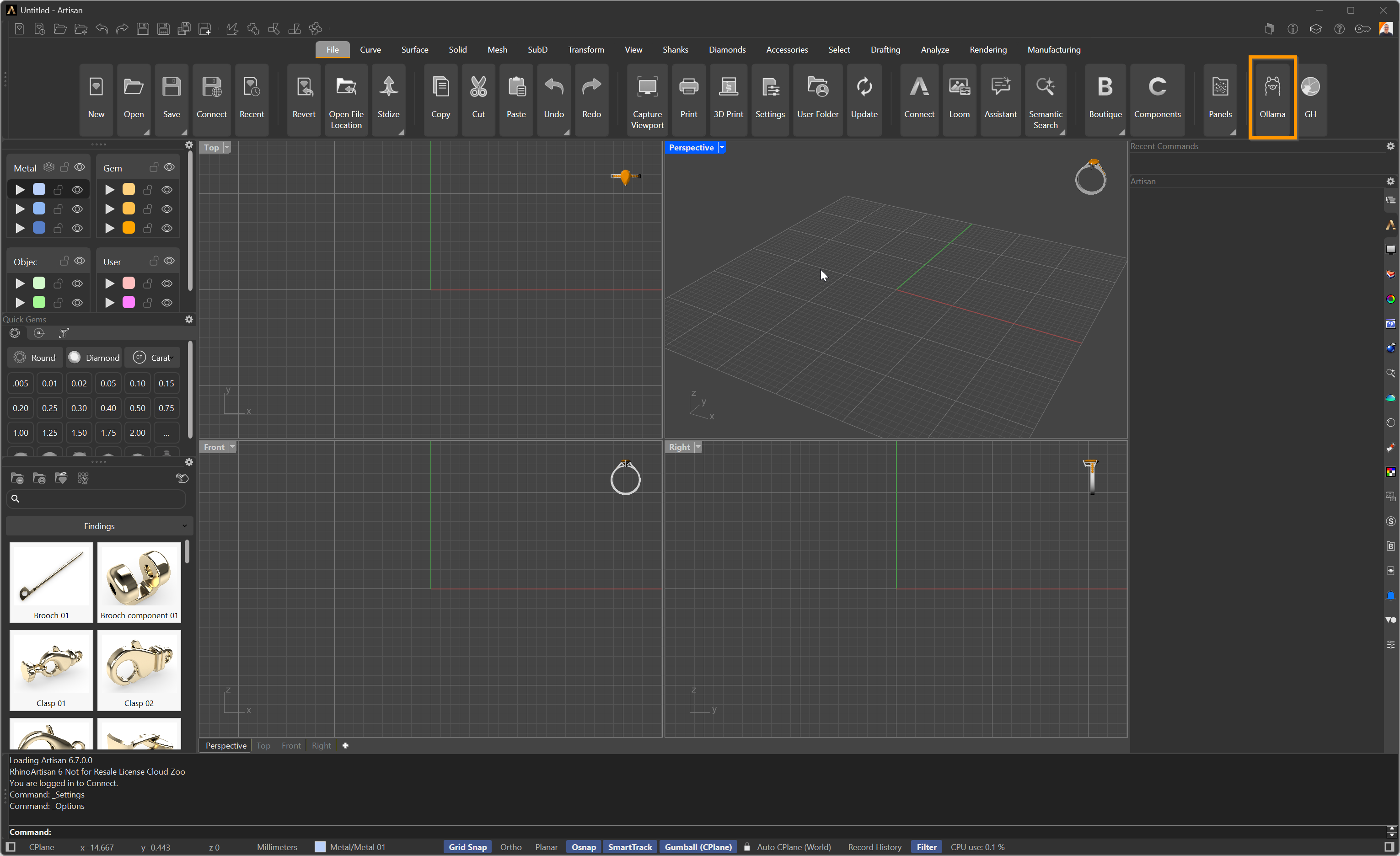The image size is (1400, 856).
Task: Toggle visibility of the Objec layer group
Action: pyautogui.click(x=80, y=261)
